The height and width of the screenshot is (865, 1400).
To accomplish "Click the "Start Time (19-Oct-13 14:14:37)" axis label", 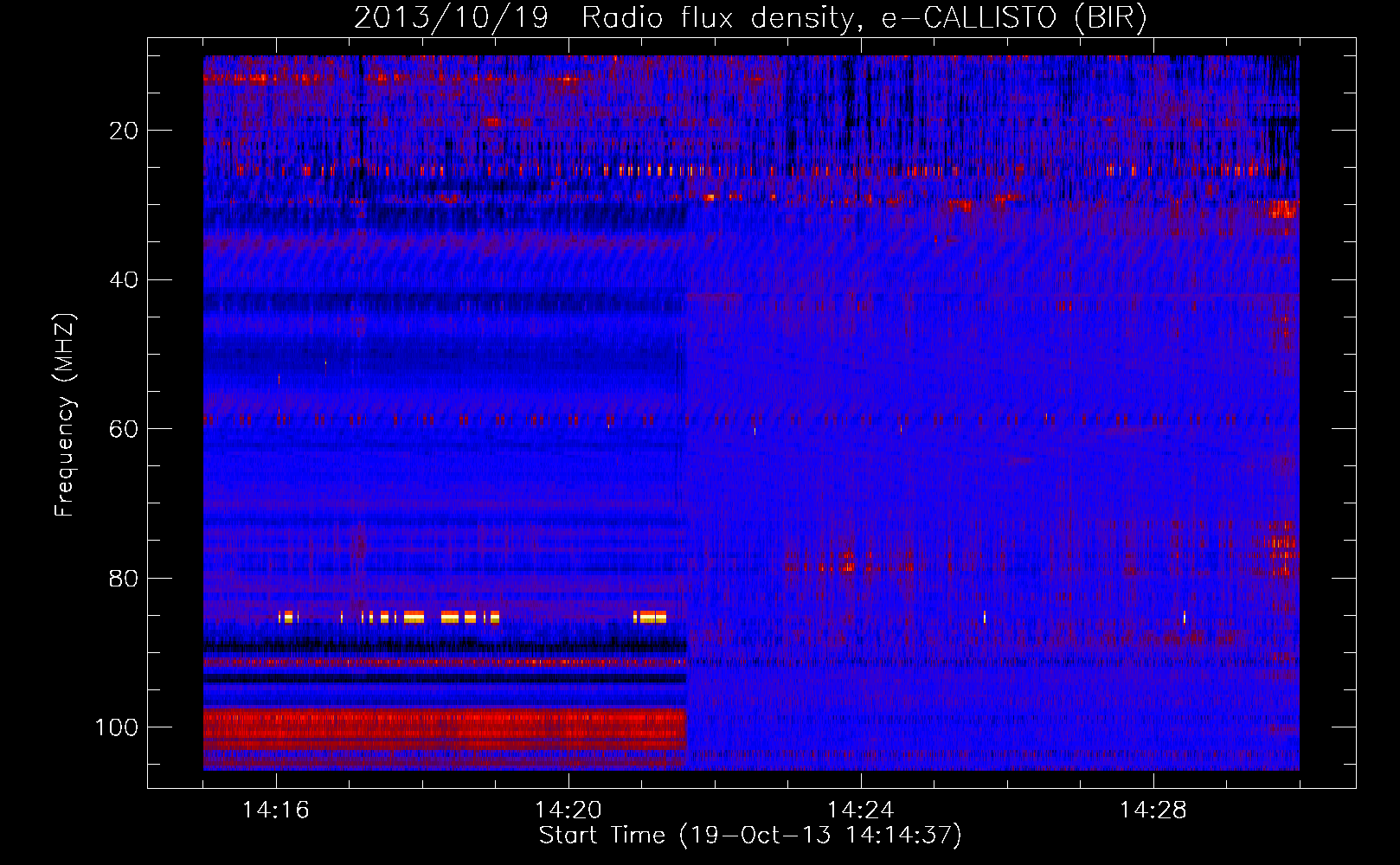I will coord(750,836).
